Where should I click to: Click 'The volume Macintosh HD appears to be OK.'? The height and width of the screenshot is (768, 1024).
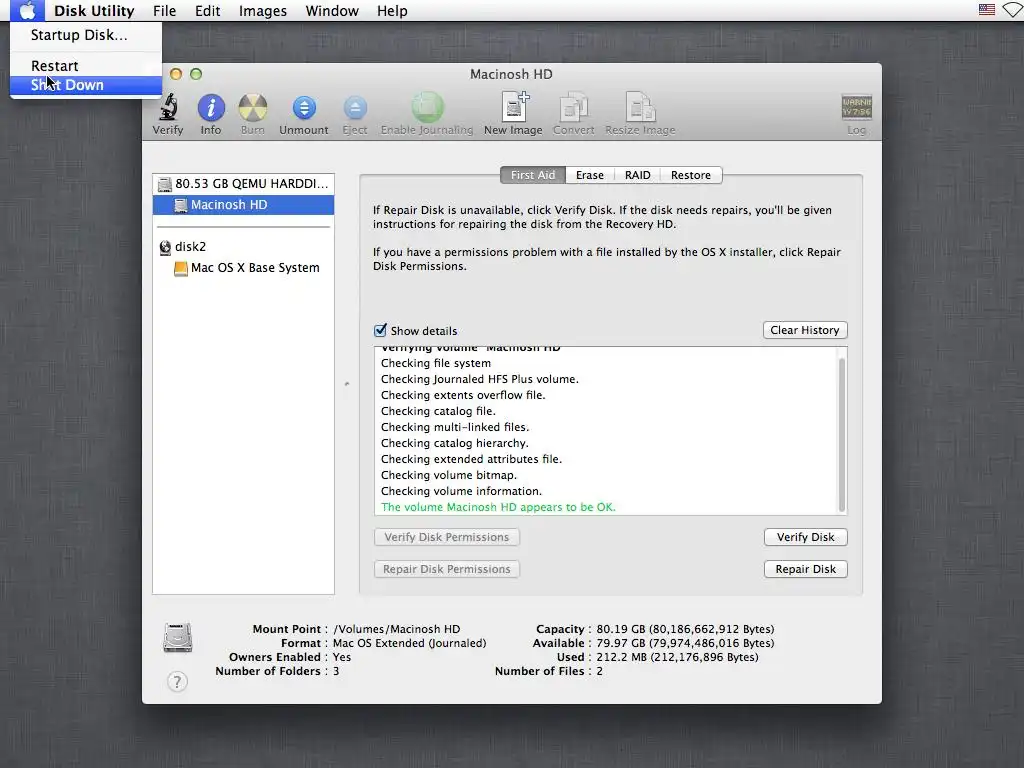point(498,507)
